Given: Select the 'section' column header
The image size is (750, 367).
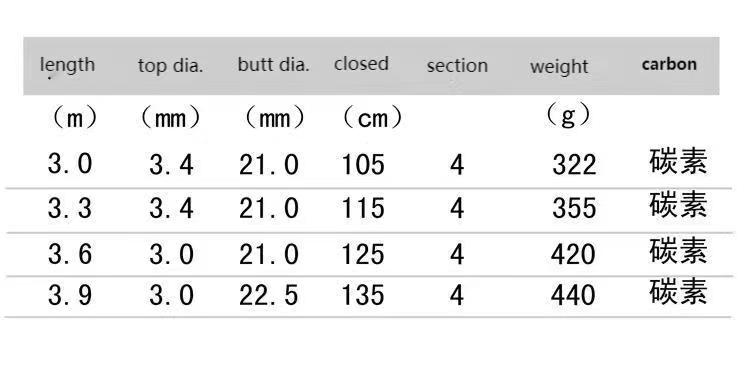Looking at the screenshot, I should pyautogui.click(x=457, y=66).
